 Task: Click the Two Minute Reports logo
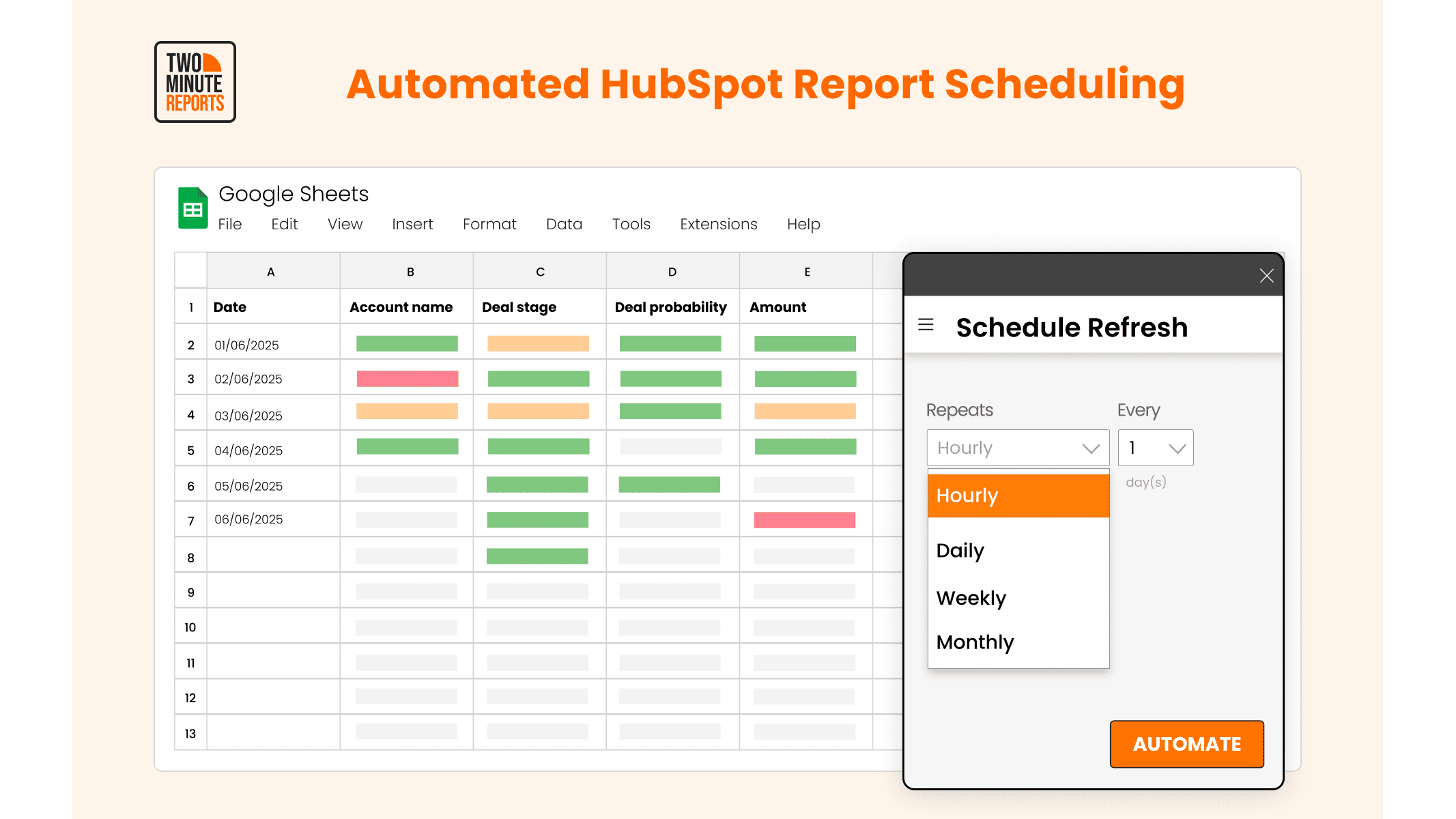[195, 82]
